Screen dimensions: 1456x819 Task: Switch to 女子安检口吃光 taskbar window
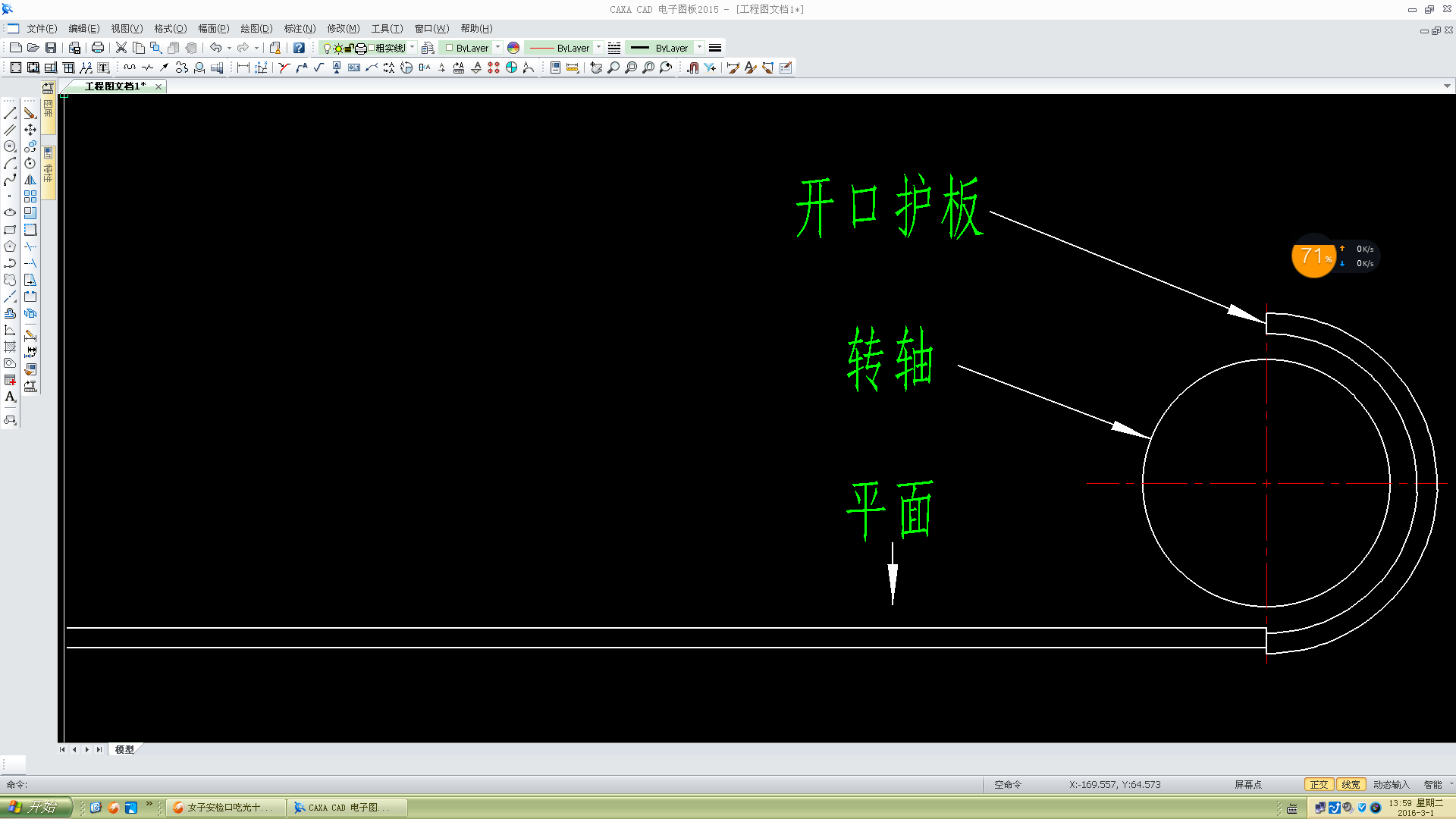pyautogui.click(x=225, y=808)
